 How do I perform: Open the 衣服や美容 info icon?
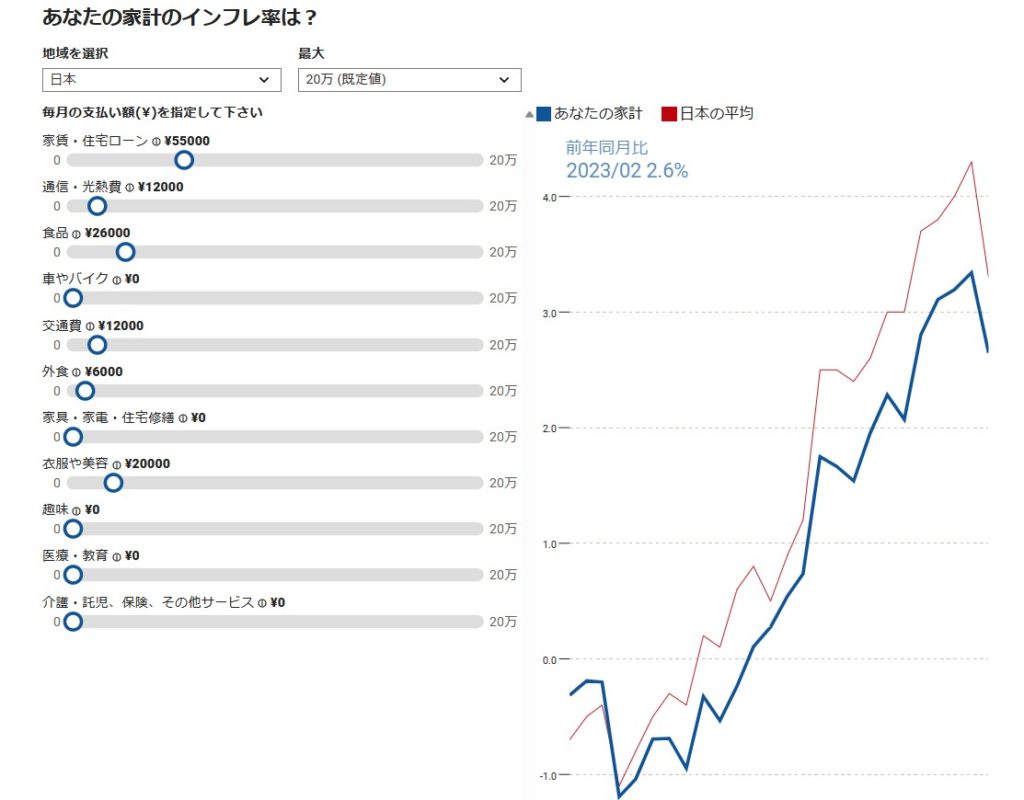point(117,465)
